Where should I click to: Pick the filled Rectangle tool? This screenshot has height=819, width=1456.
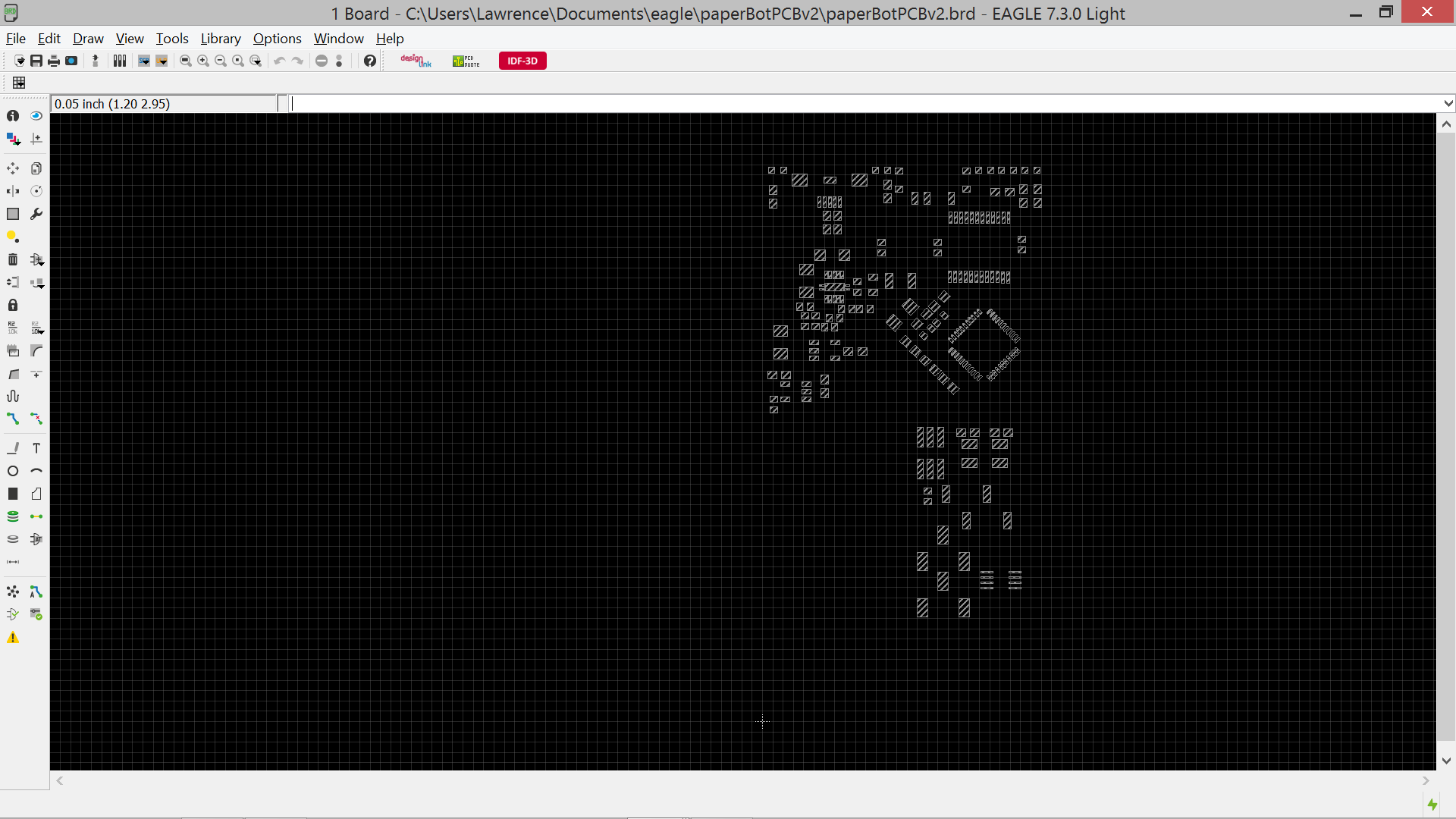click(13, 494)
